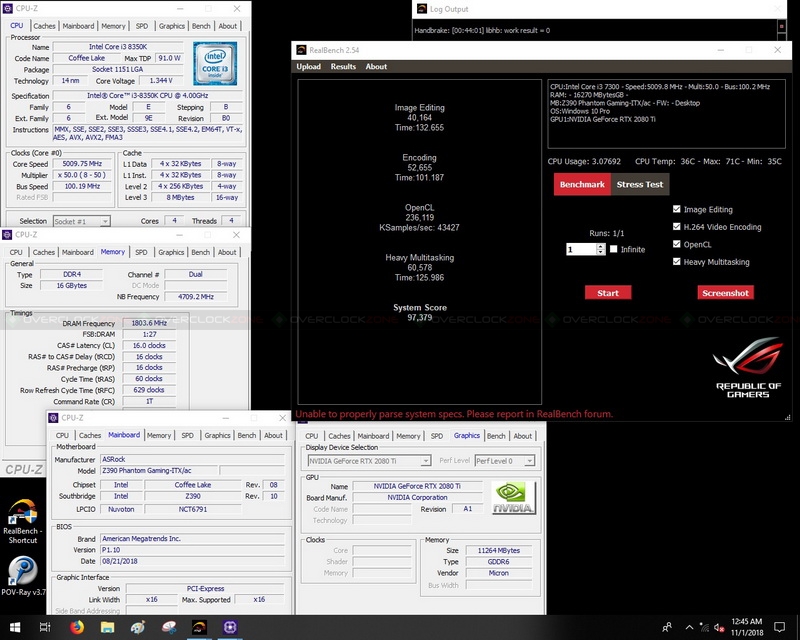800x640 pixels.
Task: Click the muted volume tray icon
Action: pos(719,627)
